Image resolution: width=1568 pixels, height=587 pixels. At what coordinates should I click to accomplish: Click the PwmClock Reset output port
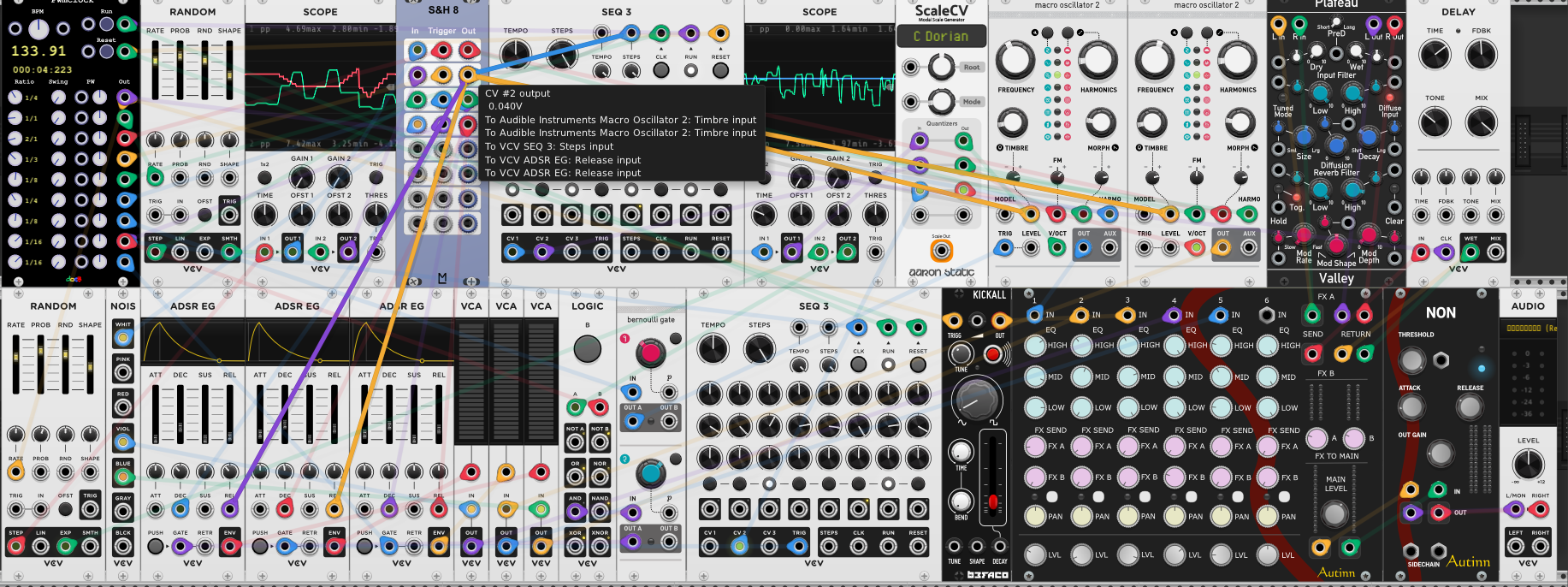pyautogui.click(x=127, y=51)
